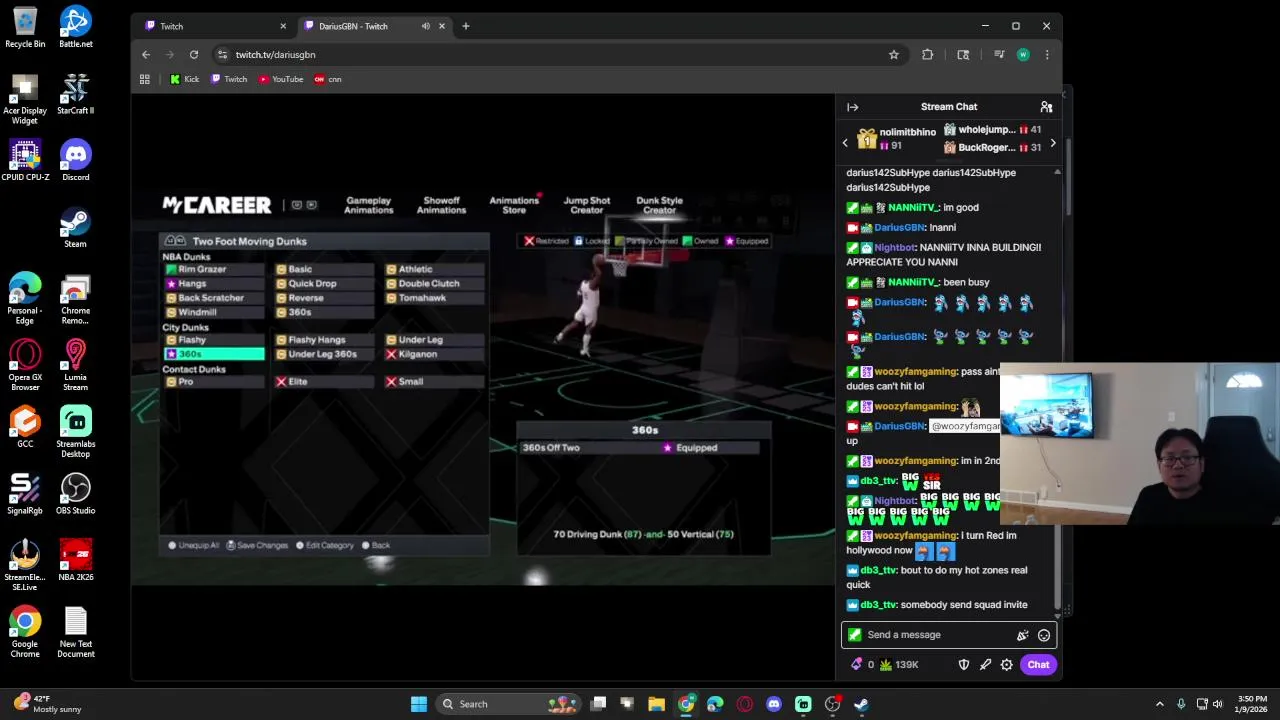Click the purple Chat send button

[1038, 665]
